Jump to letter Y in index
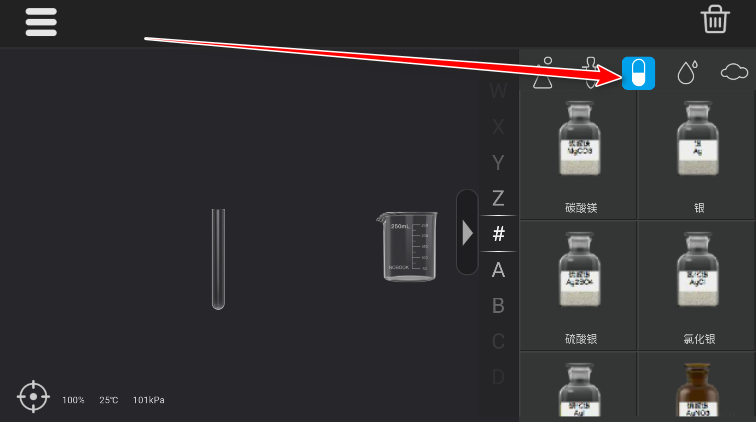The image size is (756, 422). (498, 163)
